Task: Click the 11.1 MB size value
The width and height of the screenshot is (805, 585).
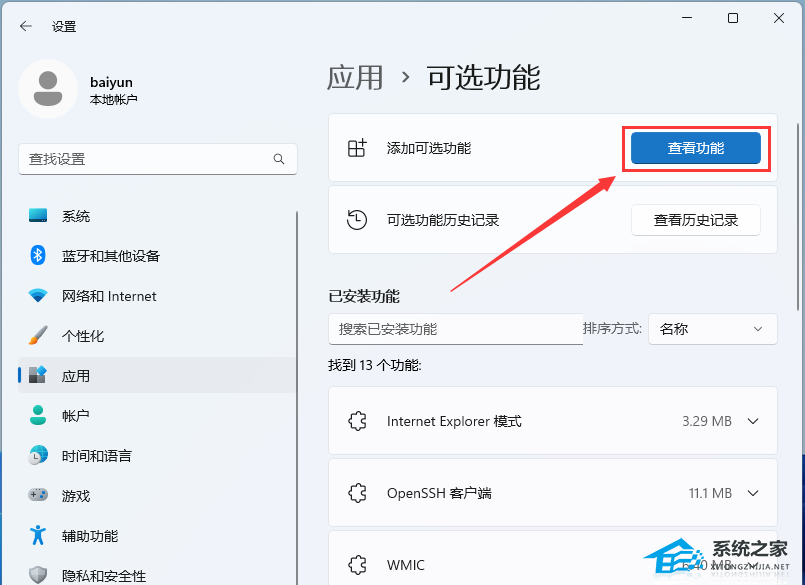Action: pos(710,493)
